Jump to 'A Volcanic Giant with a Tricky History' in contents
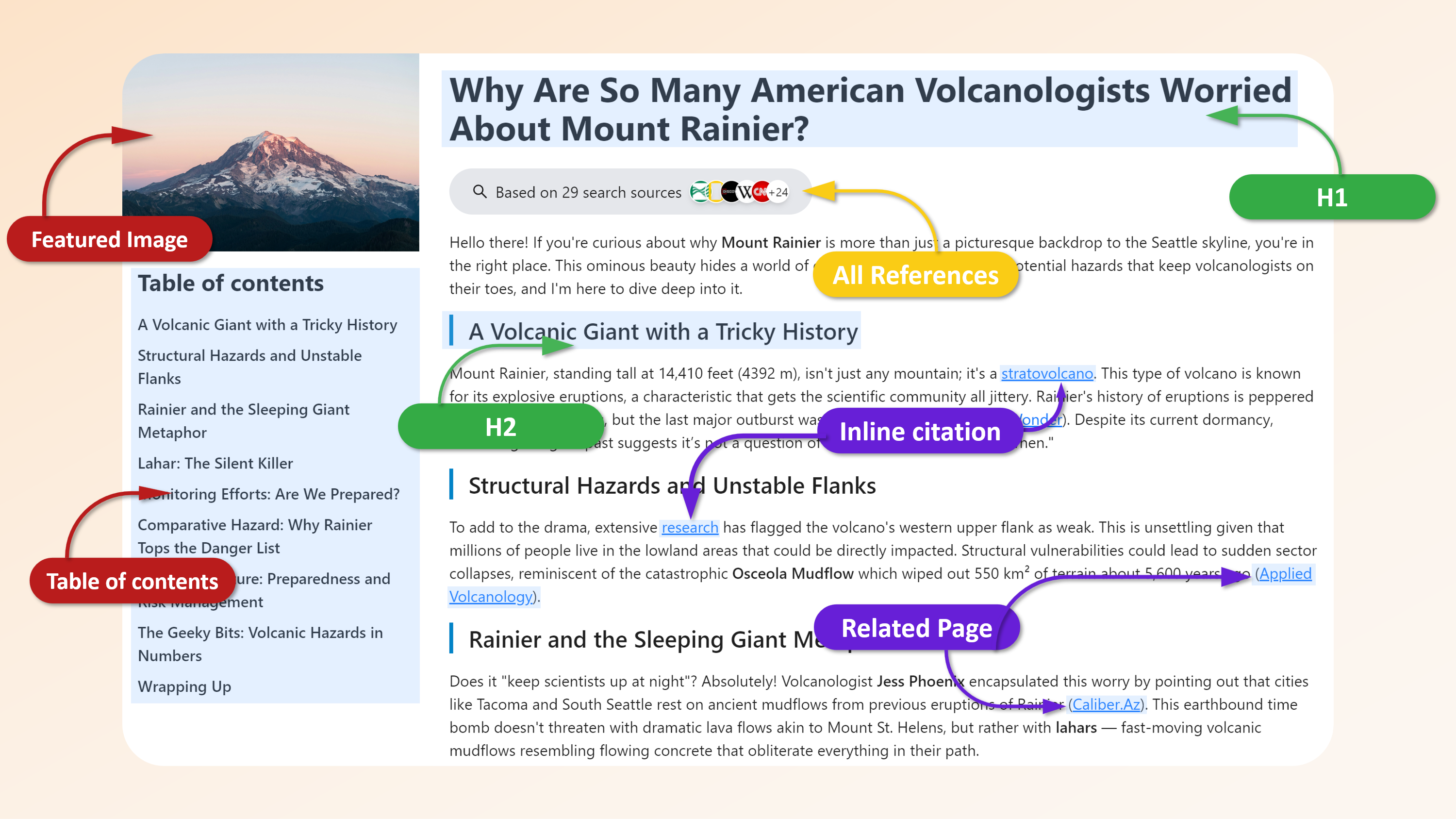This screenshot has height=819, width=1456. (267, 325)
